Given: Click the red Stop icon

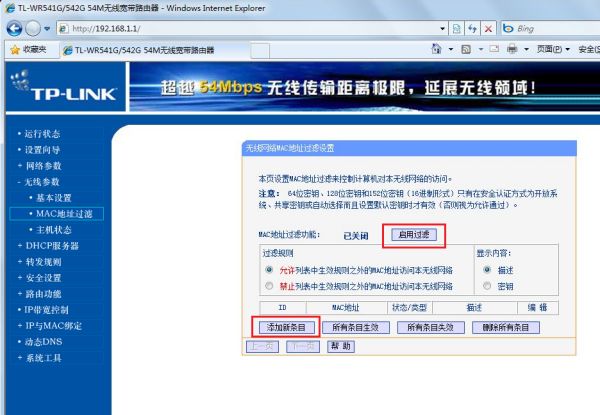Looking at the screenshot, I should pos(488,29).
